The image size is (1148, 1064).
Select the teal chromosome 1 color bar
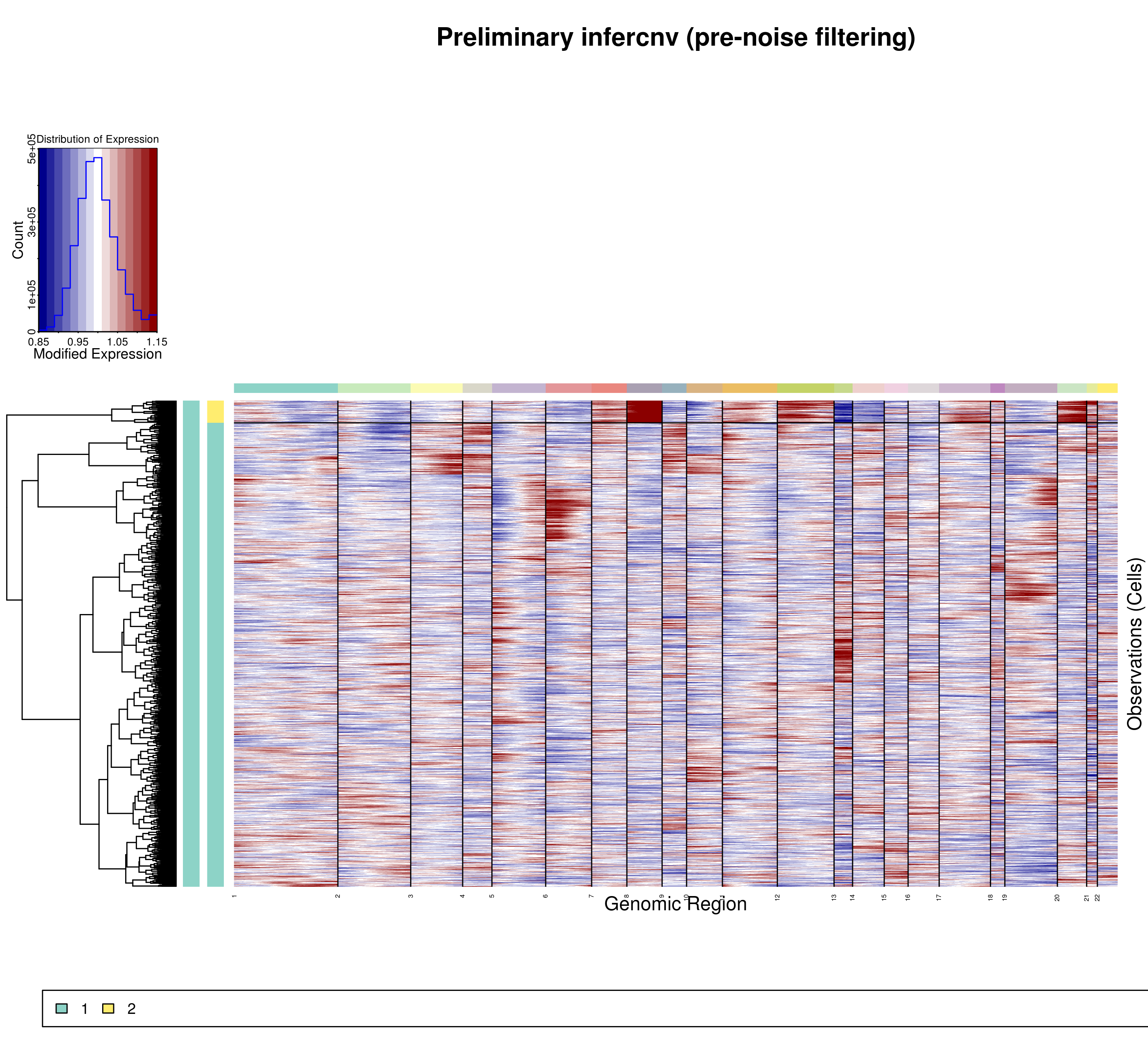click(x=285, y=388)
